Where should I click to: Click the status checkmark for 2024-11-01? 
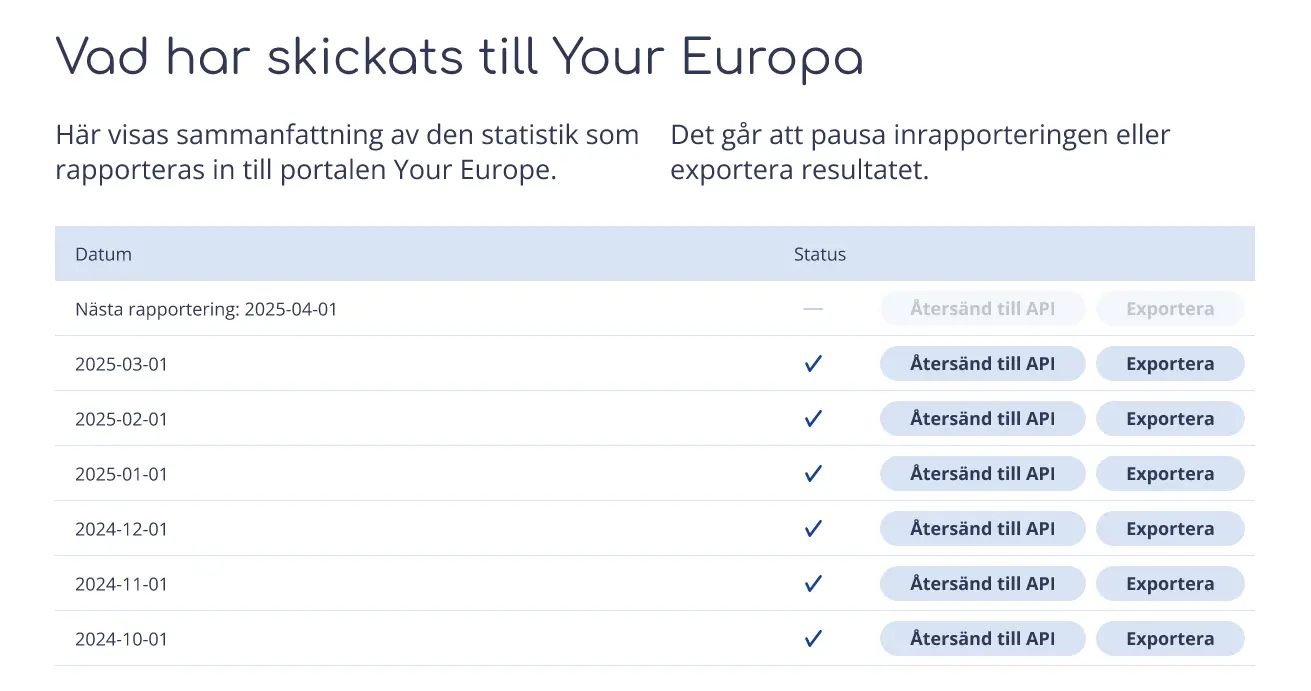point(813,583)
